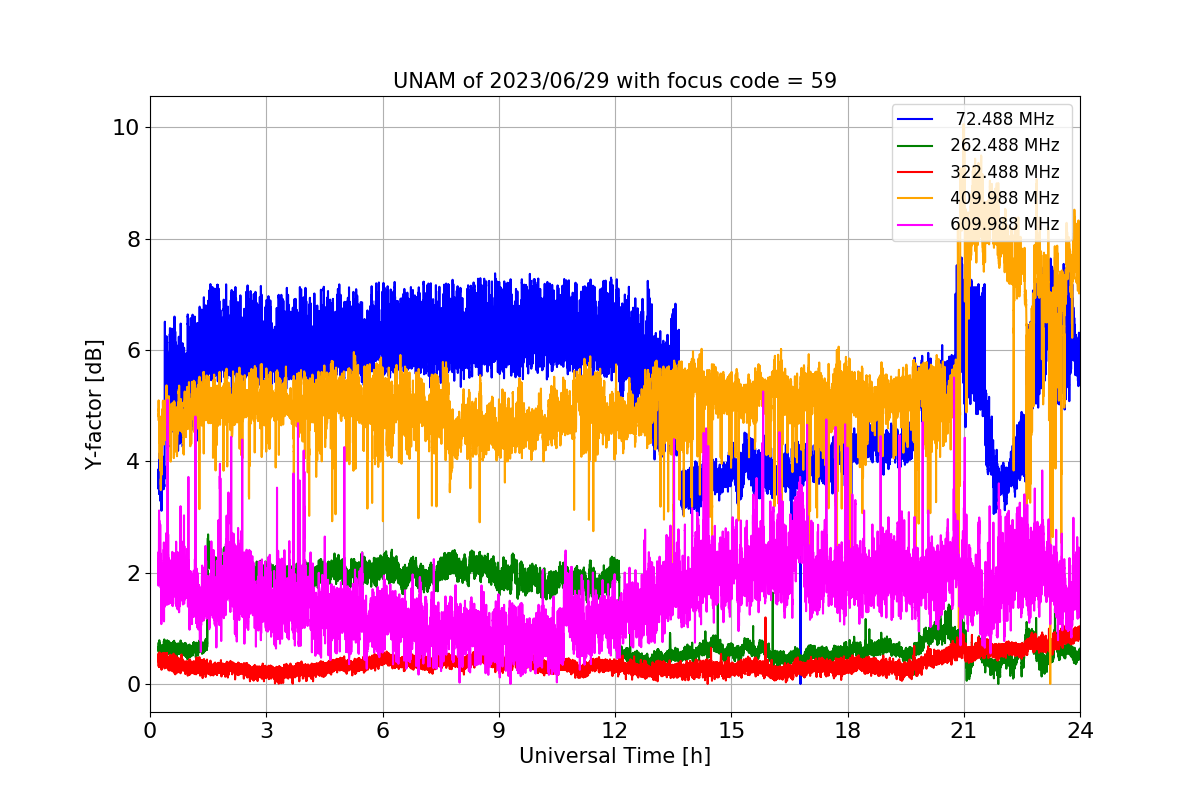This screenshot has height=800, width=1200.
Task: Click x-axis tick label '21'
Action: 964,730
